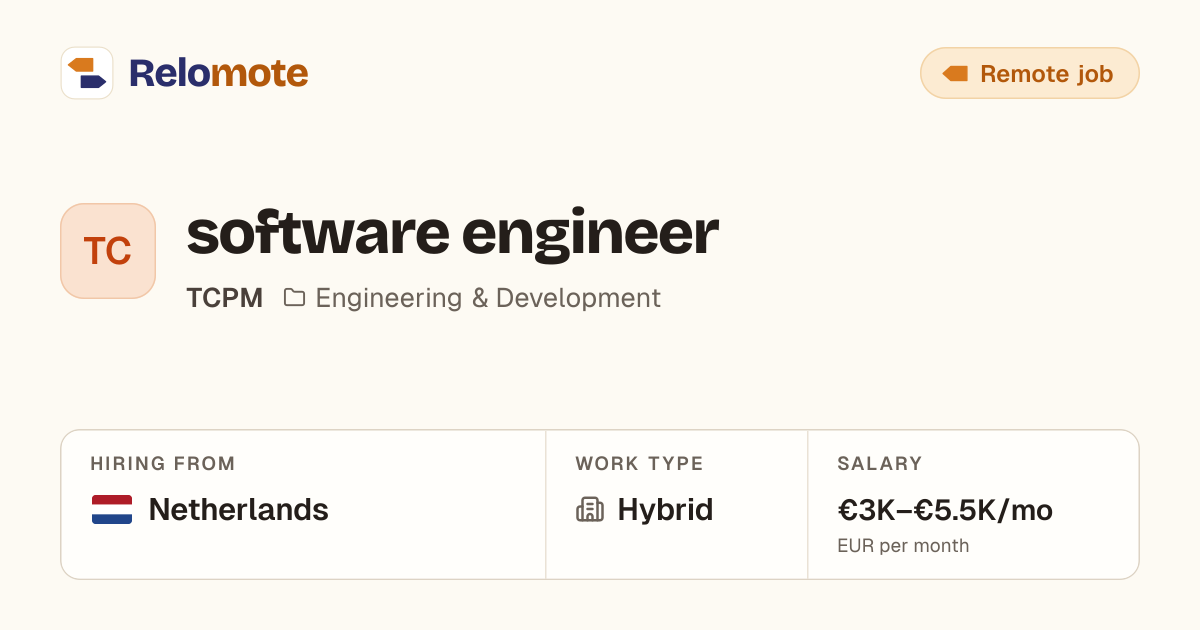The height and width of the screenshot is (630, 1200).
Task: Click the EUR per month caption
Action: 903,546
